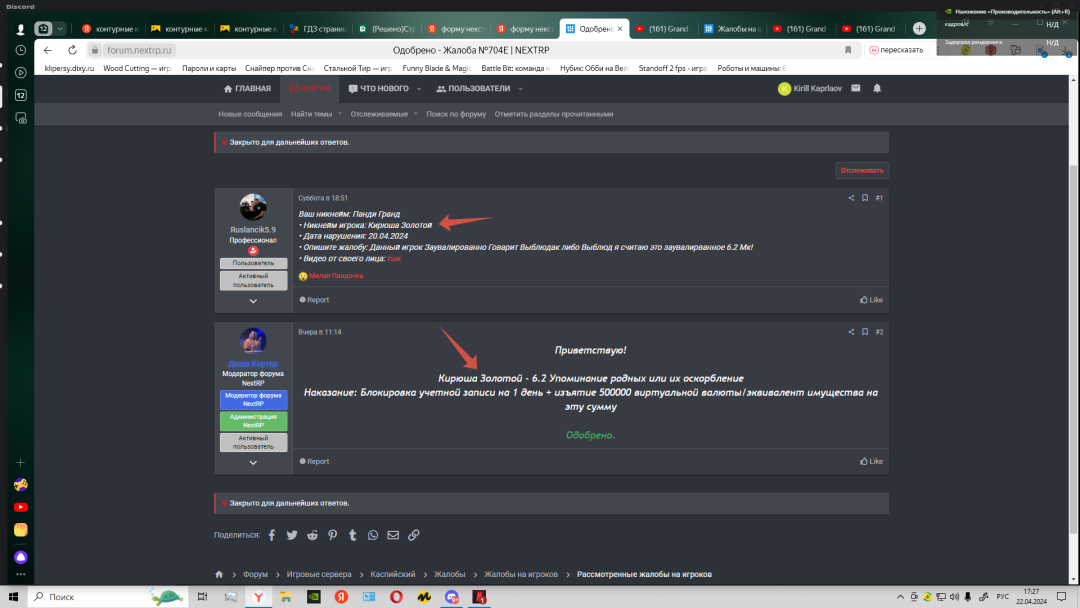Open Kirill Kaprlaov account menu
The height and width of the screenshot is (608, 1080).
pyautogui.click(x=810, y=89)
